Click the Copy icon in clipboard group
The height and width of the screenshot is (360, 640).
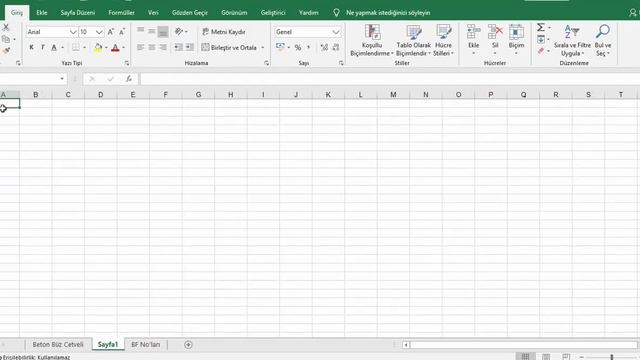6,39
